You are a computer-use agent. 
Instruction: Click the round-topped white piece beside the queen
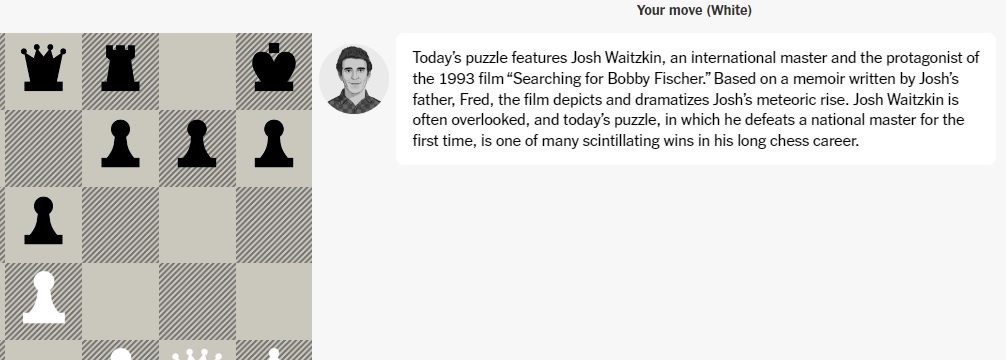click(120, 354)
